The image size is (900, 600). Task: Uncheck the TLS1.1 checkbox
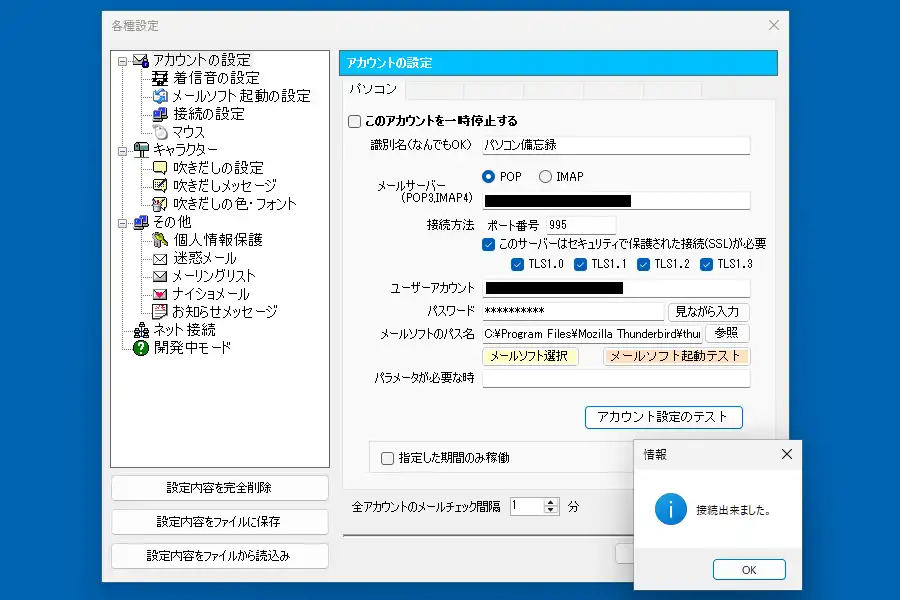[x=580, y=264]
